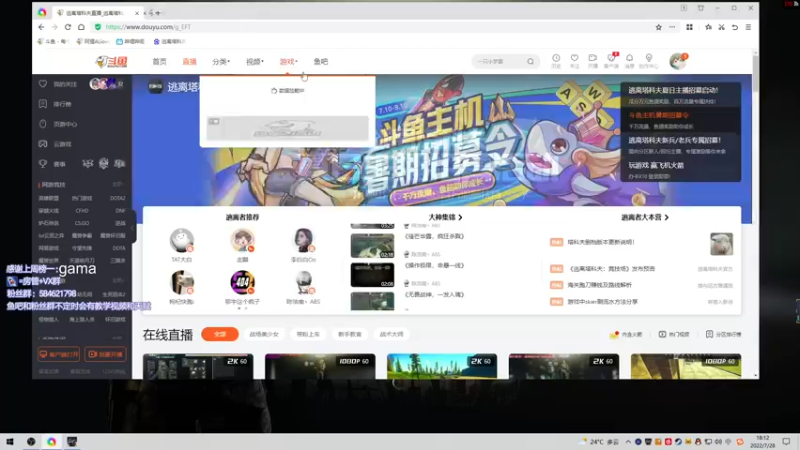The width and height of the screenshot is (800, 450).
Task: Open the Windows Start button
Action: tap(10, 442)
